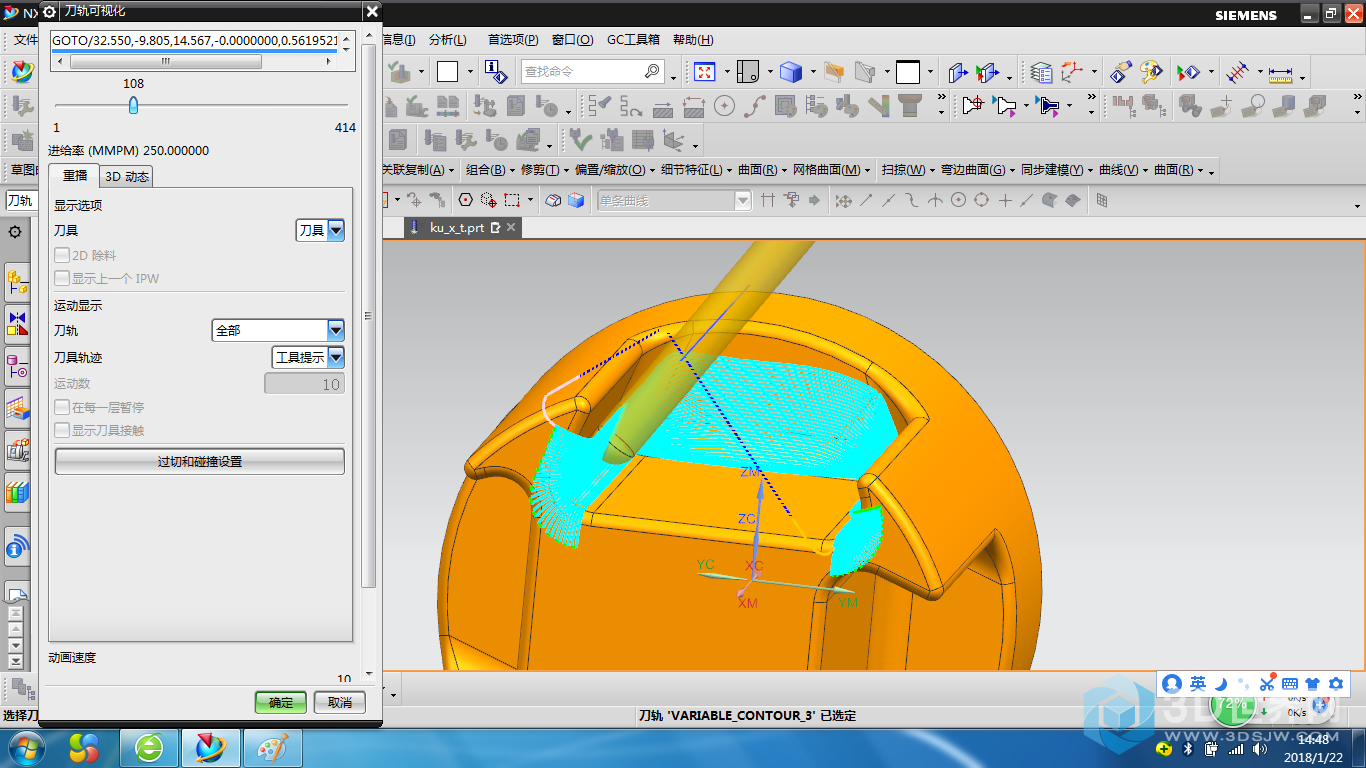Click the tool path position slider handle
The image size is (1366, 768).
(133, 105)
